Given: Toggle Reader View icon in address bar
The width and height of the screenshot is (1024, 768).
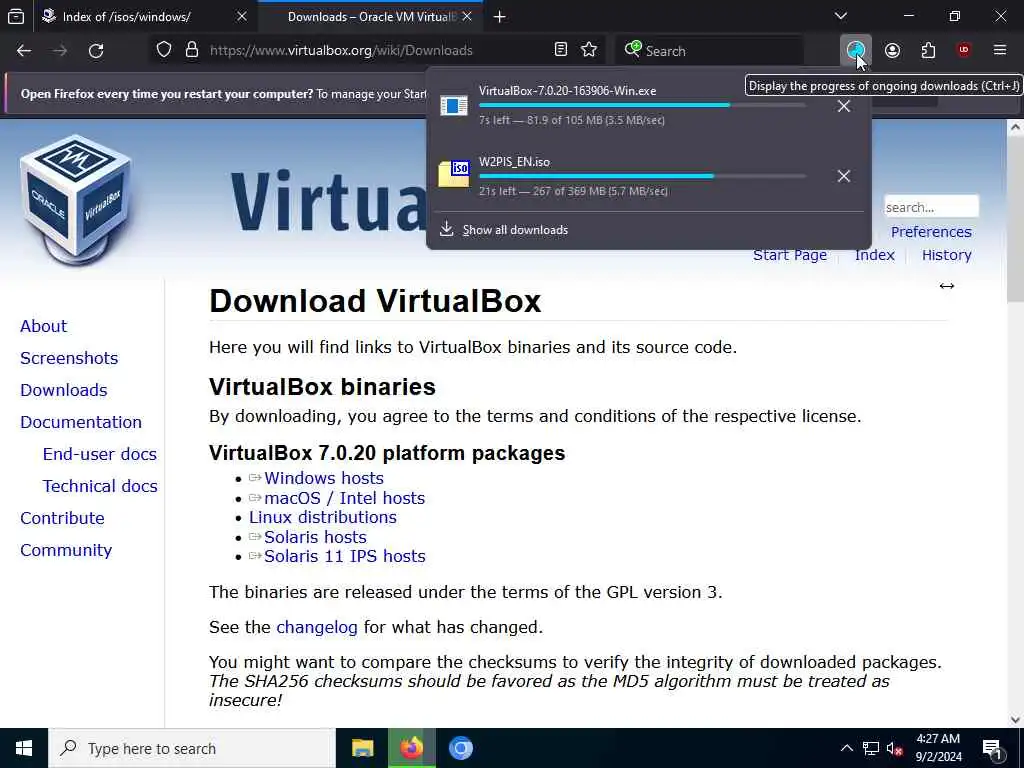Looking at the screenshot, I should point(560,50).
